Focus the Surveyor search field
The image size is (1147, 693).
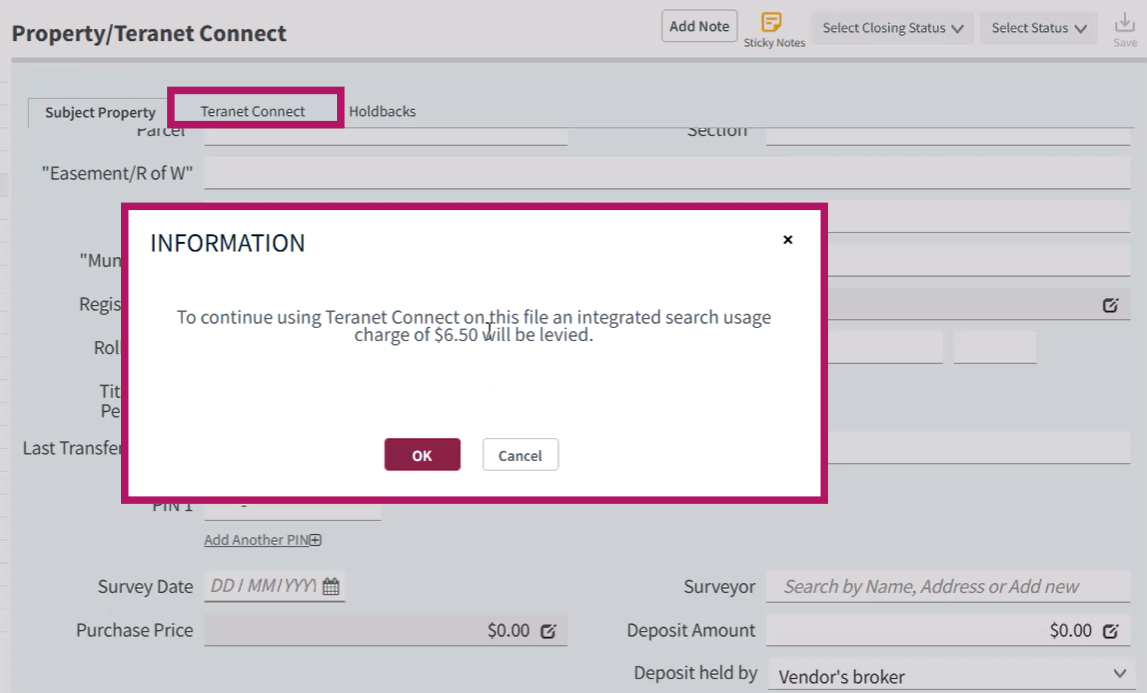pos(948,586)
